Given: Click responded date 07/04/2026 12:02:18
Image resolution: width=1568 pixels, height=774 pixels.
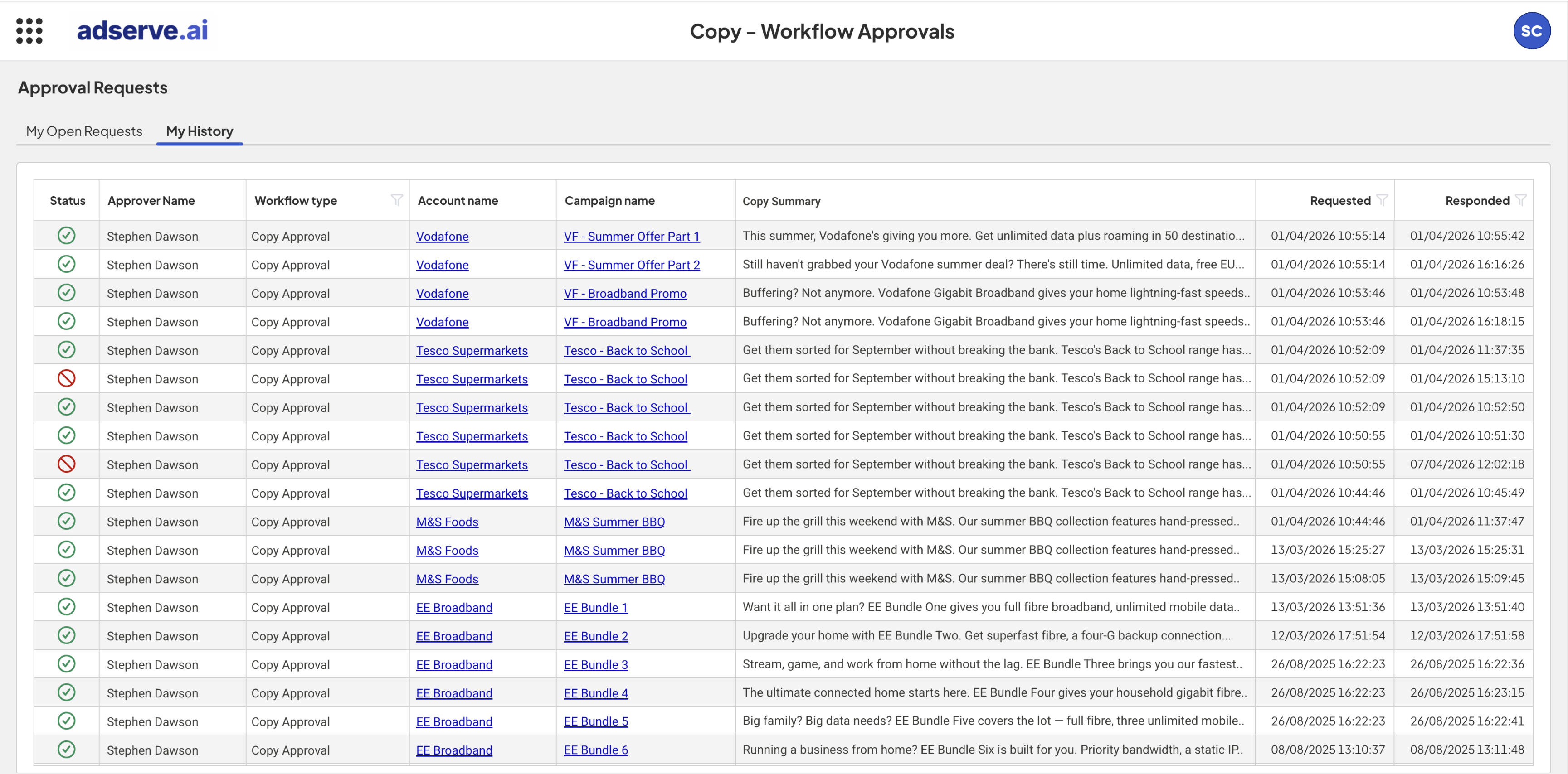Looking at the screenshot, I should click(x=1467, y=464).
